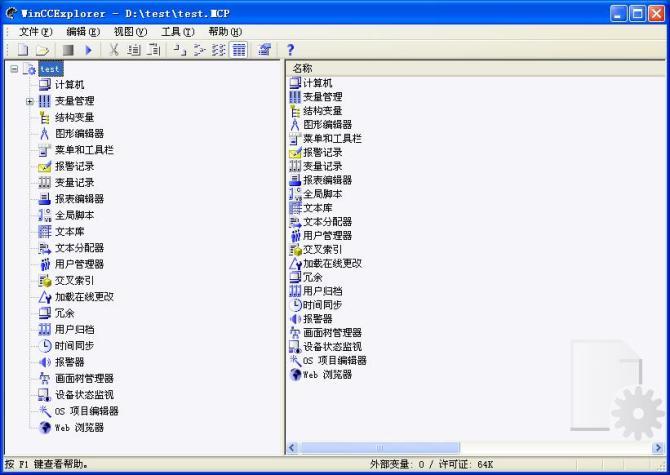This screenshot has width=670, height=475.
Task: Switch to large icons view in toolbar
Action: click(x=179, y=50)
